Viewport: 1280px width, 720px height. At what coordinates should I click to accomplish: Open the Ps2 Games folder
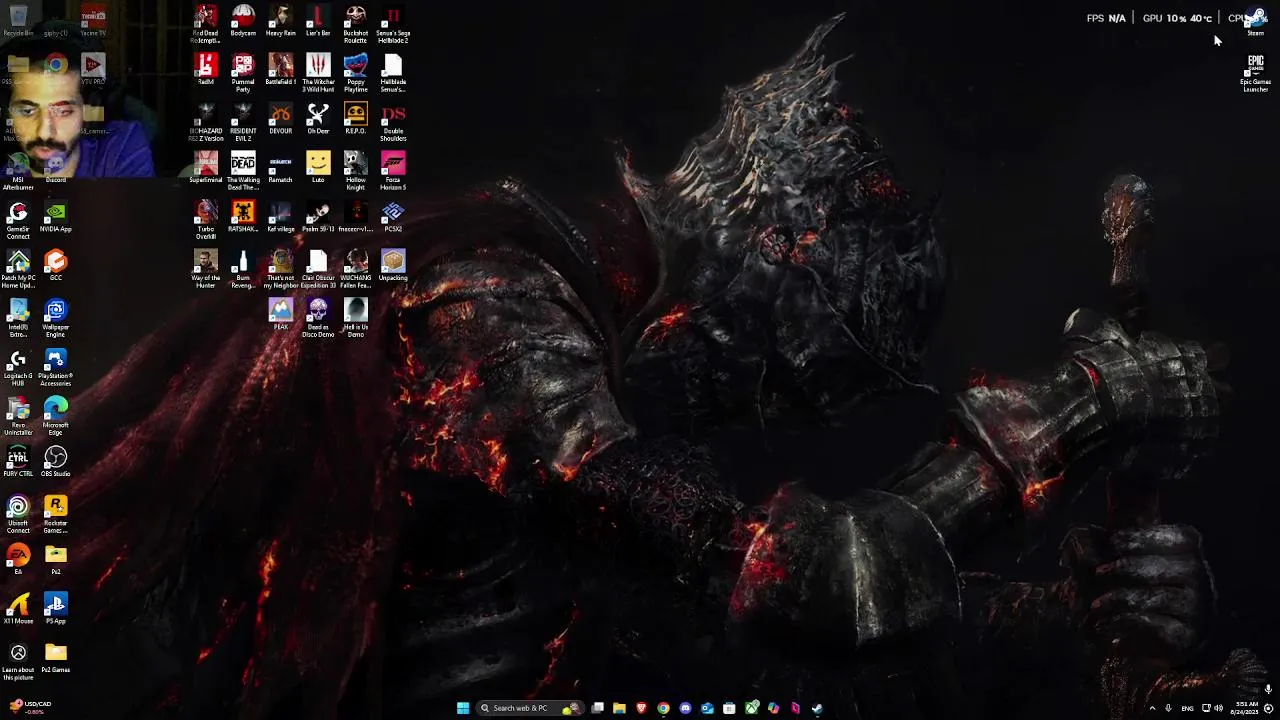point(55,658)
